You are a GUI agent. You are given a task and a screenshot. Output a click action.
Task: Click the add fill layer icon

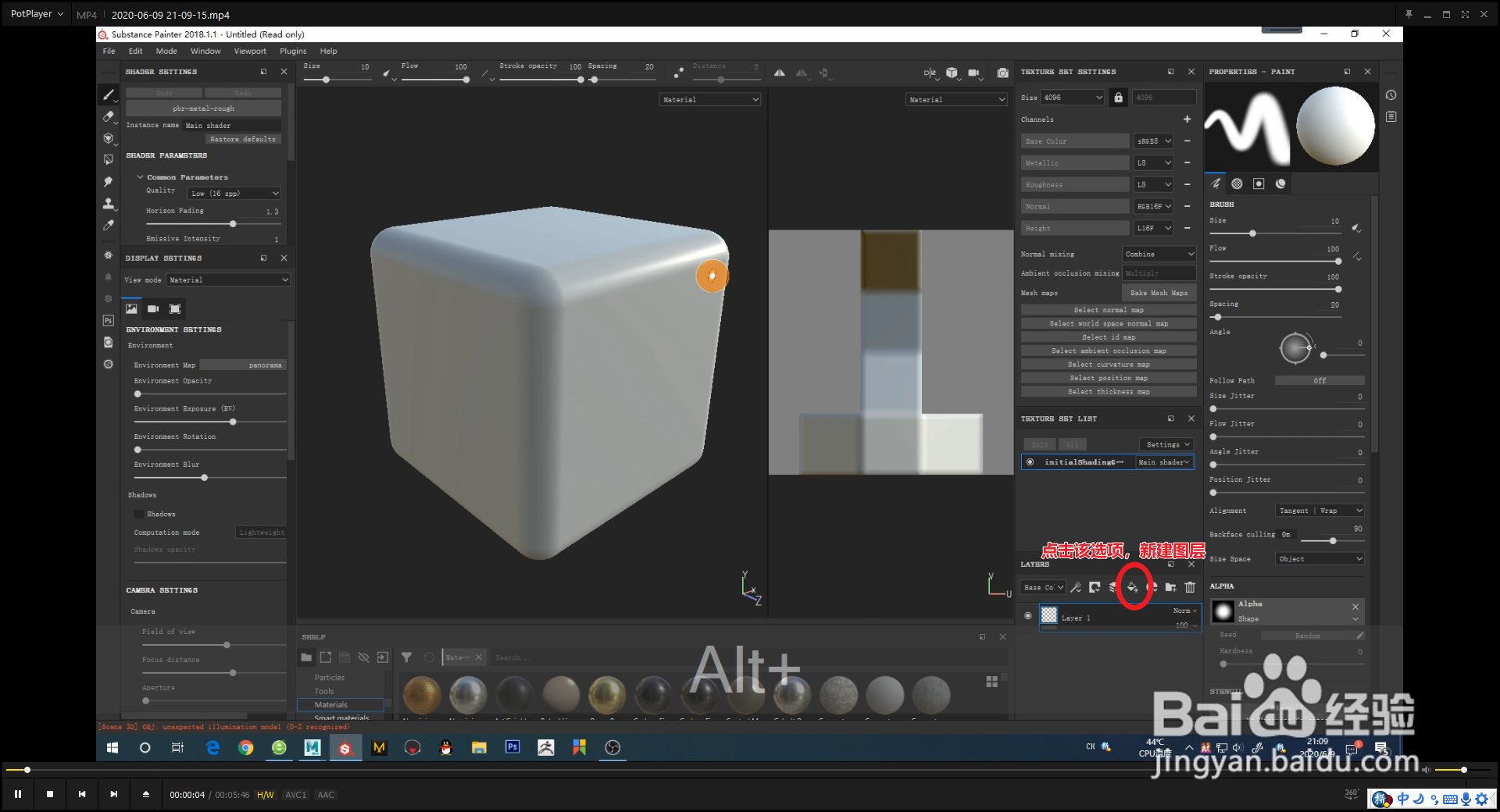(x=1132, y=587)
